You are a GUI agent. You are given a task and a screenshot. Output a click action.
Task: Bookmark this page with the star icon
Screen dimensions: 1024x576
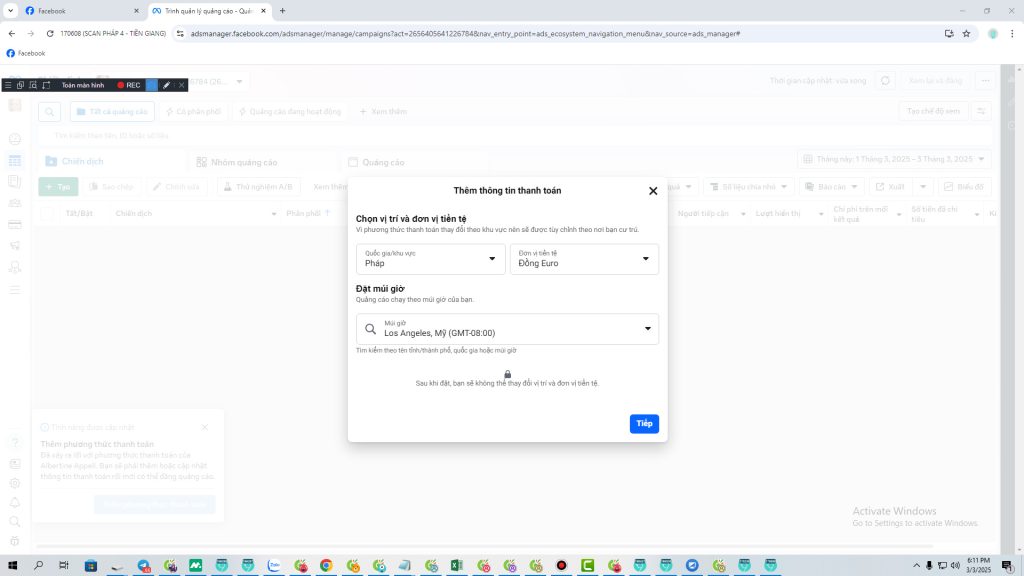(x=966, y=33)
